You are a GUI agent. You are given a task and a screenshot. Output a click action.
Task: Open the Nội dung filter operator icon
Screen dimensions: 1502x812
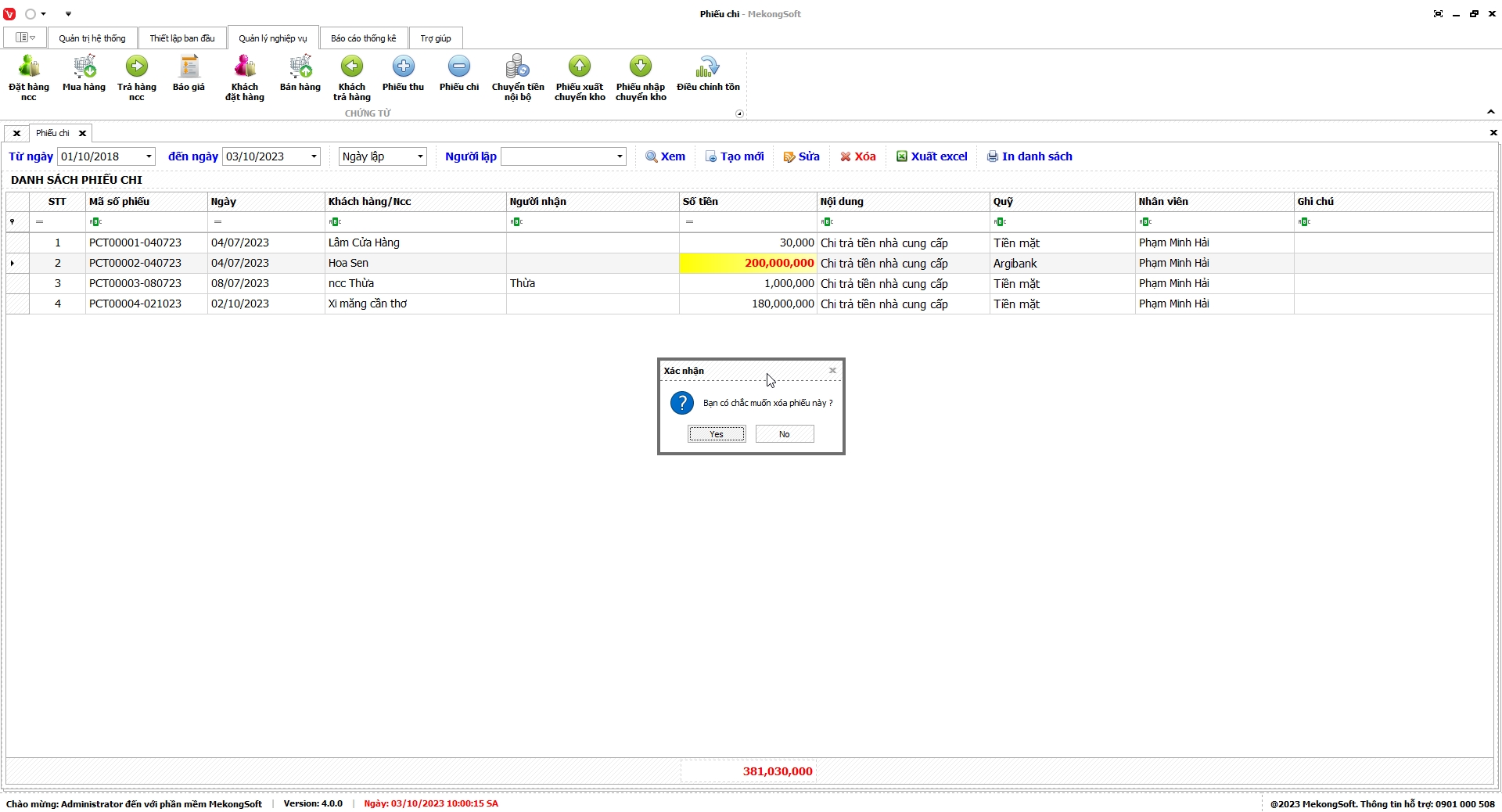(x=827, y=222)
